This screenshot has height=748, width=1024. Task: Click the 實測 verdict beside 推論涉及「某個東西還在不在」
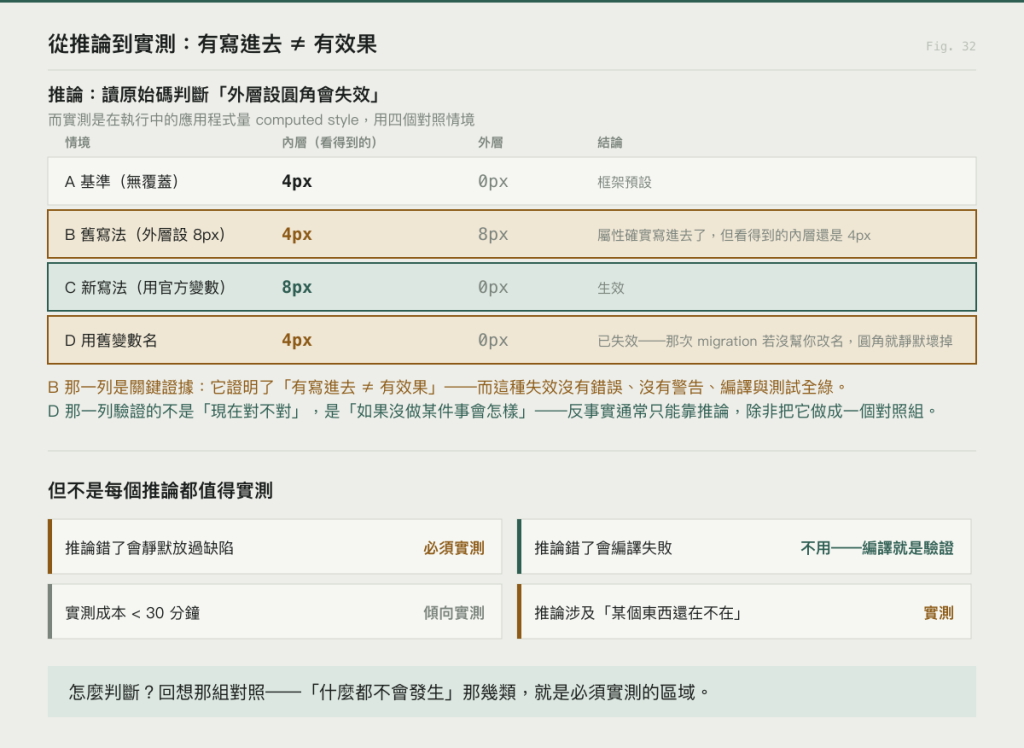point(938,613)
